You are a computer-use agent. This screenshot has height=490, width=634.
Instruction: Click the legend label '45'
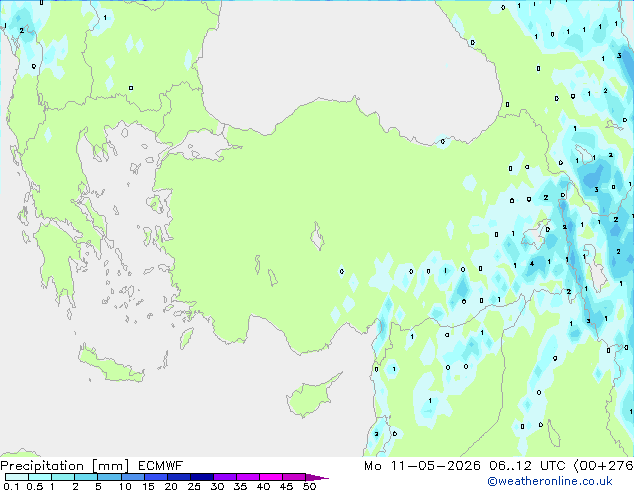(x=286, y=486)
